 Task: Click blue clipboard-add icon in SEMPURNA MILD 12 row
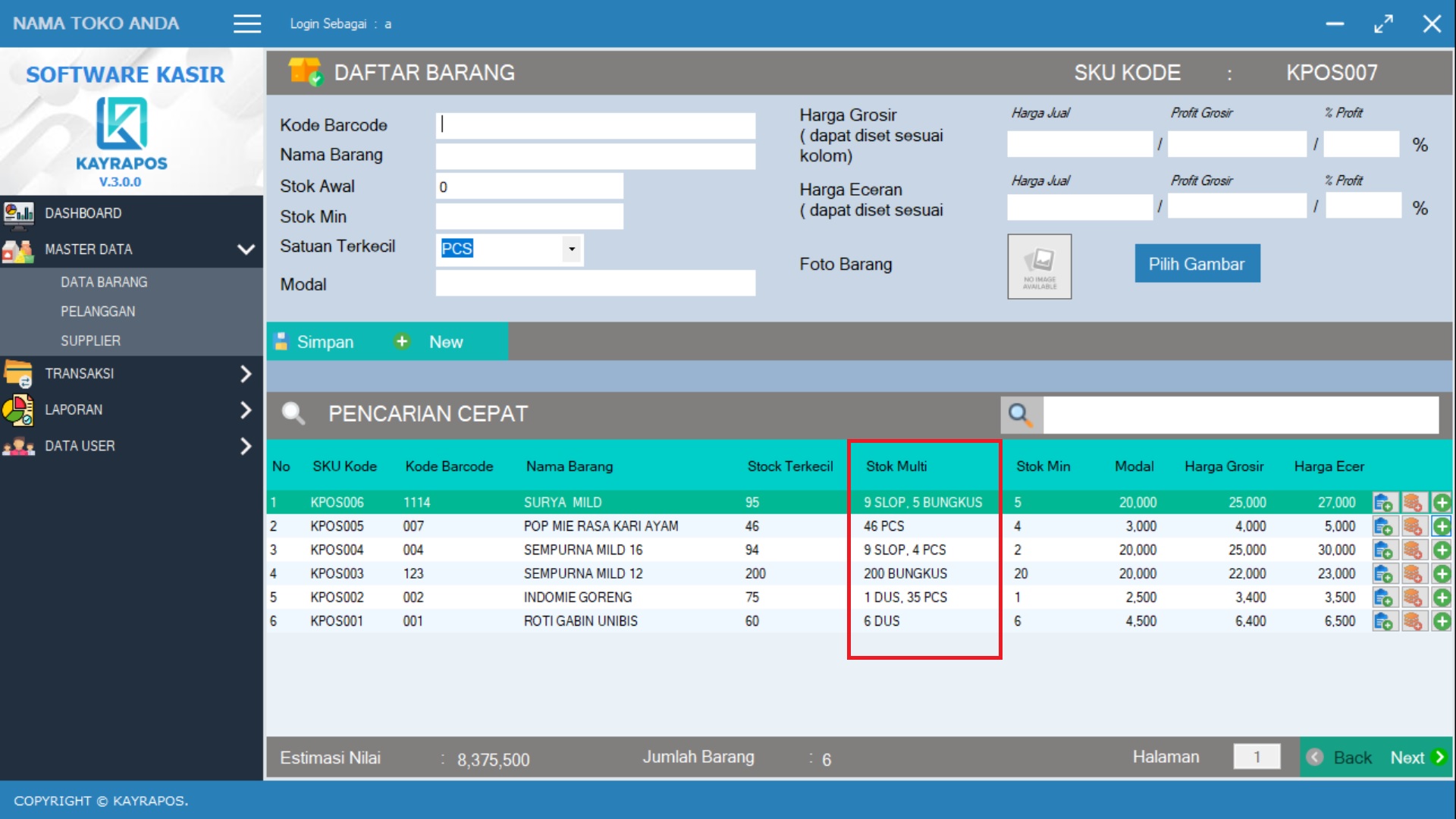1383,574
